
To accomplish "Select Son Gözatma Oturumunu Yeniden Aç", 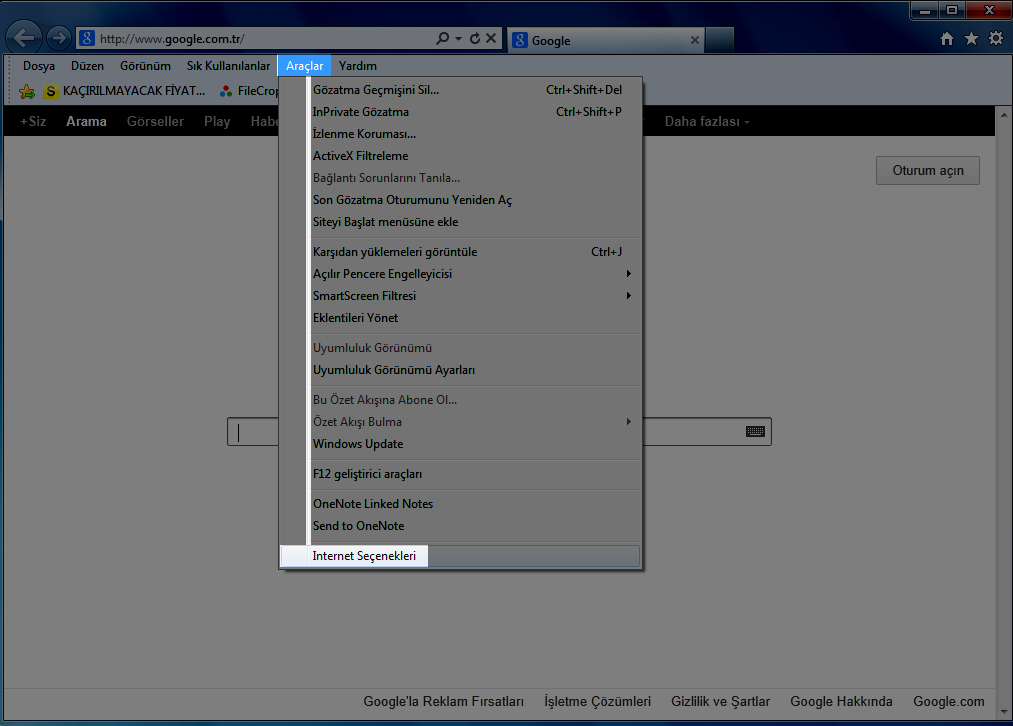I will pyautogui.click(x=461, y=200).
